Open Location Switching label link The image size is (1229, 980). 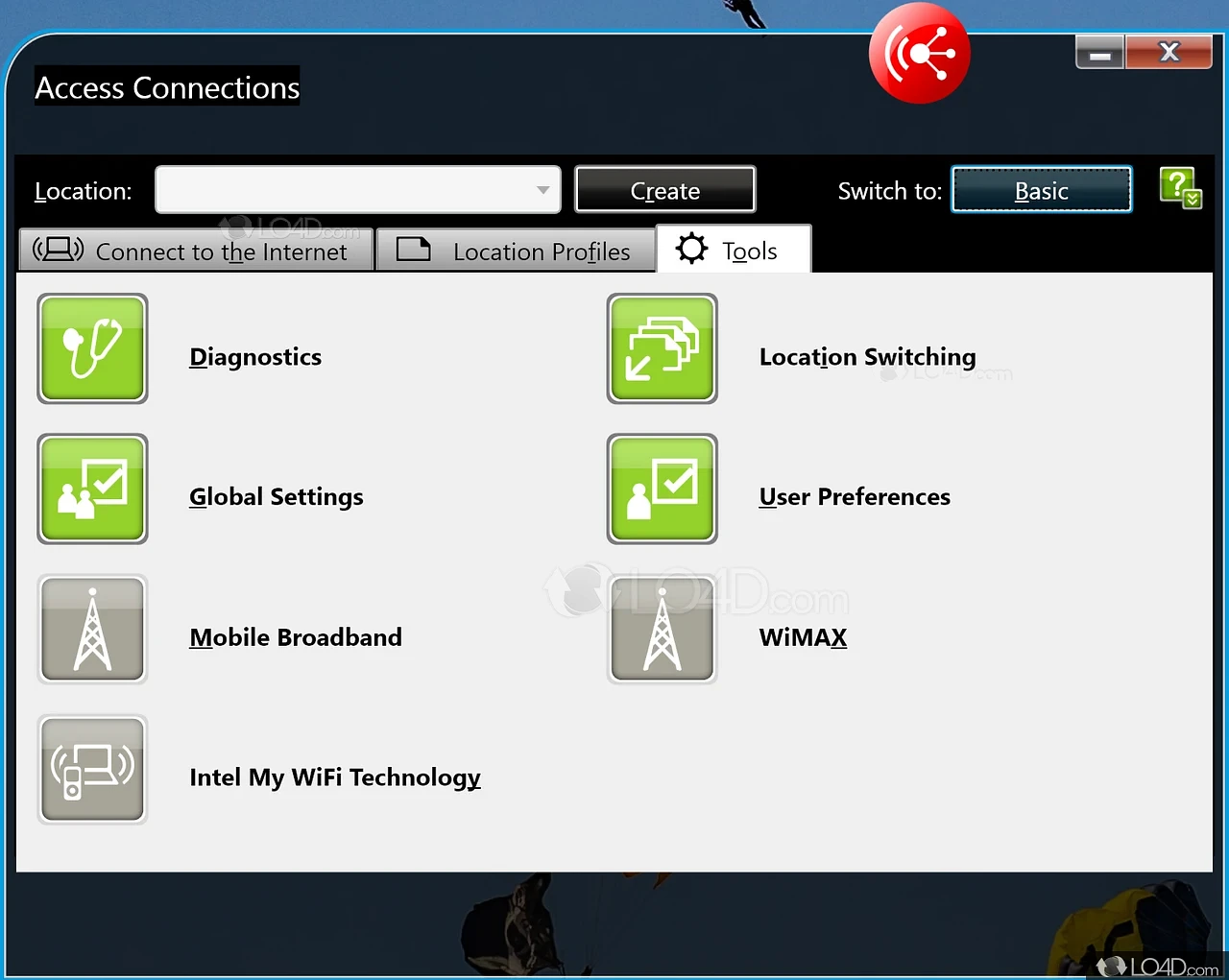pos(868,357)
